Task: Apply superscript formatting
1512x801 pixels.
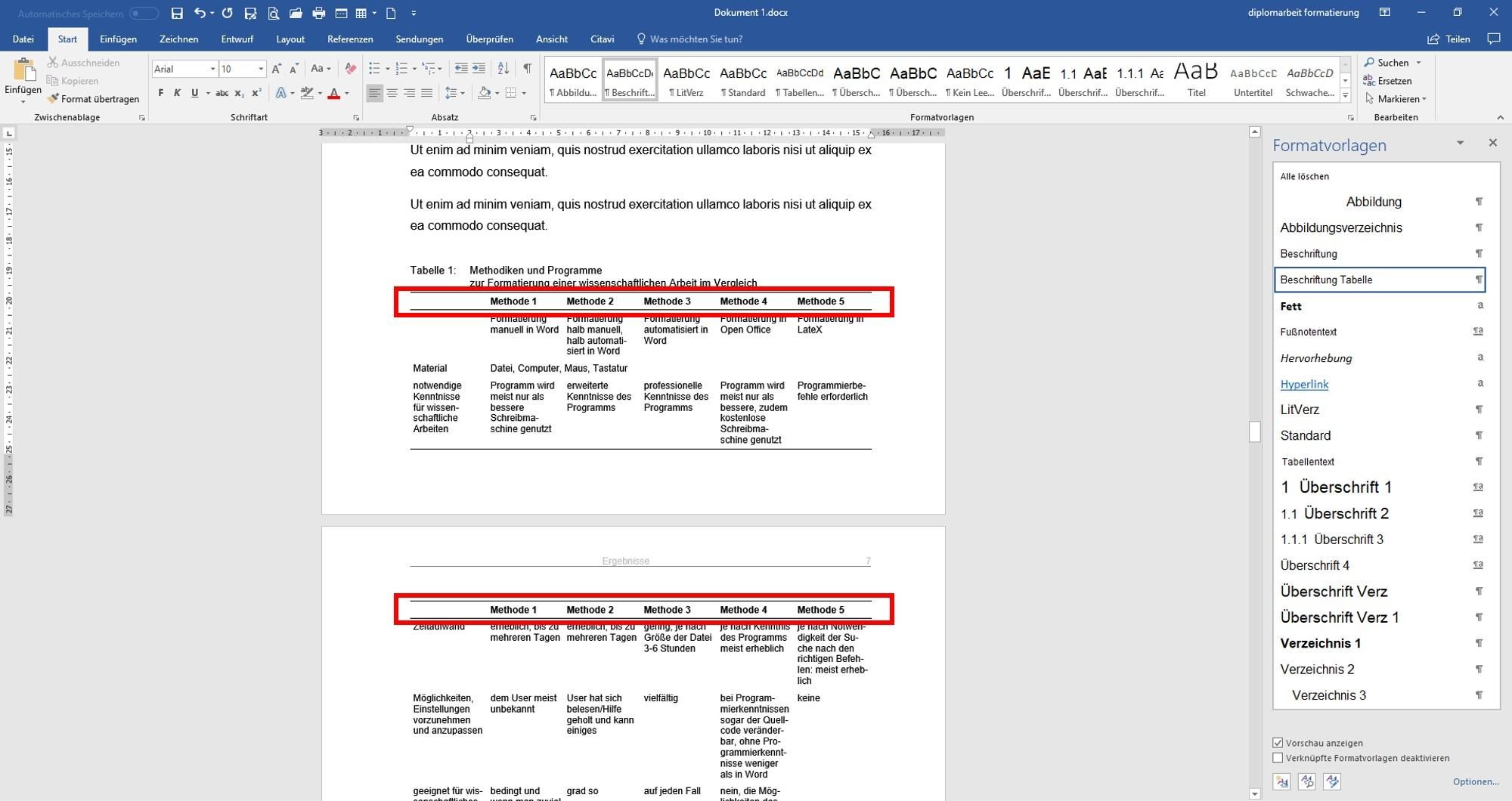Action: 256,93
